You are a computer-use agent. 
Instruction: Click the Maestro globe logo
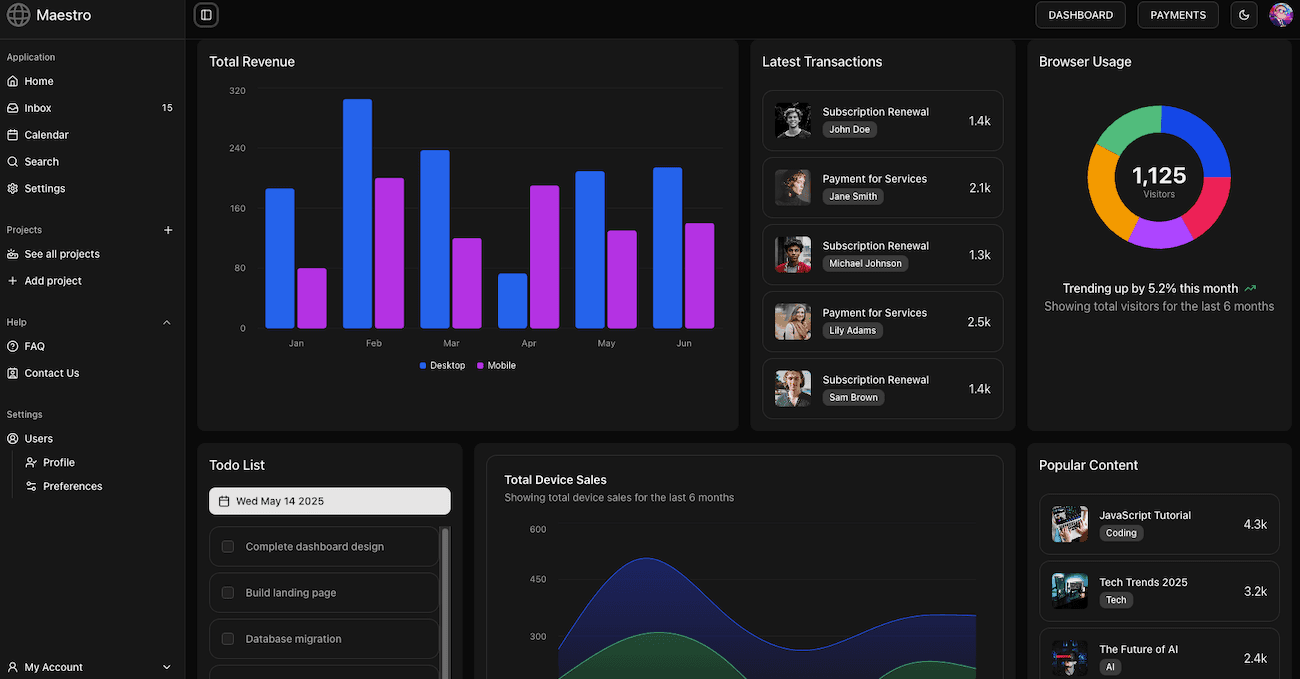point(19,15)
